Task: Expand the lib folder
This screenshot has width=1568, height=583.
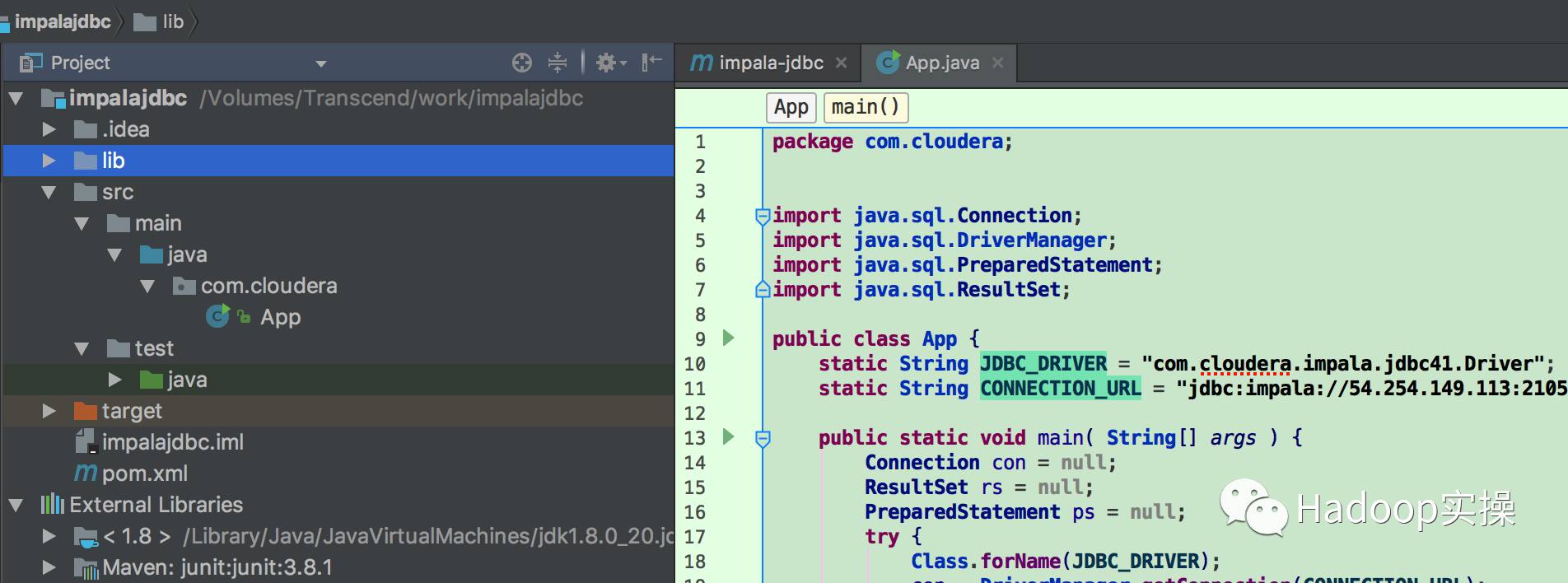Action: tap(49, 161)
